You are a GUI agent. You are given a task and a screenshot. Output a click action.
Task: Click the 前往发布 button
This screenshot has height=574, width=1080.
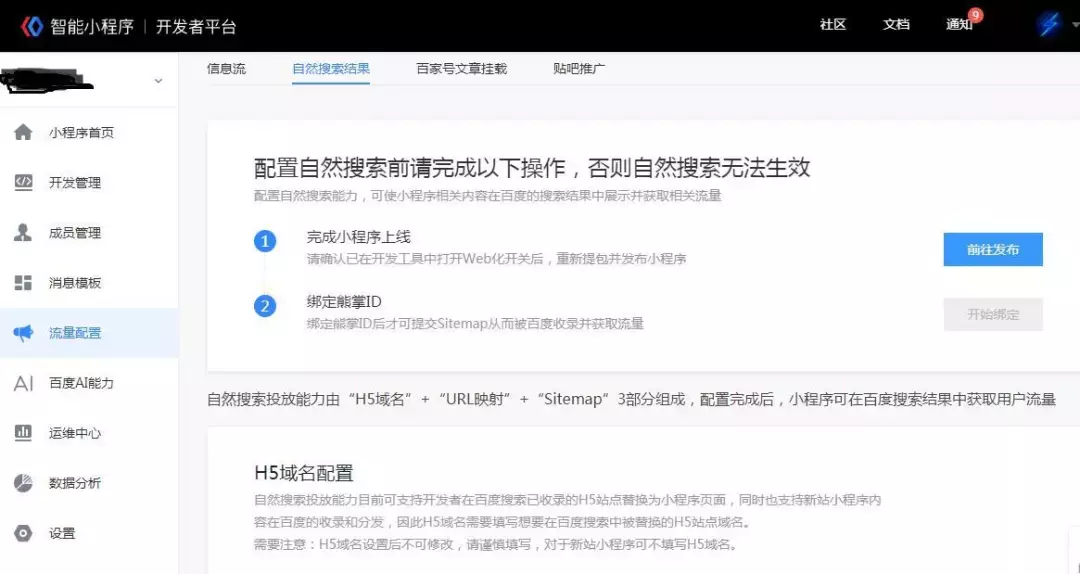pos(993,249)
